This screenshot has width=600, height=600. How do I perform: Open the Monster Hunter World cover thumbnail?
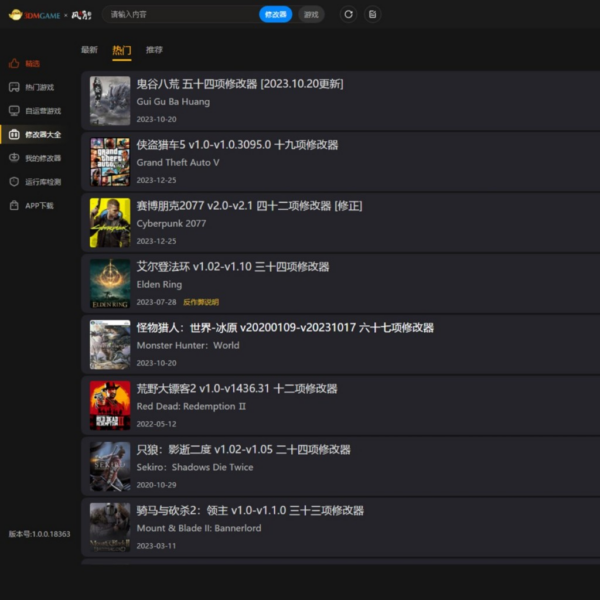110,344
